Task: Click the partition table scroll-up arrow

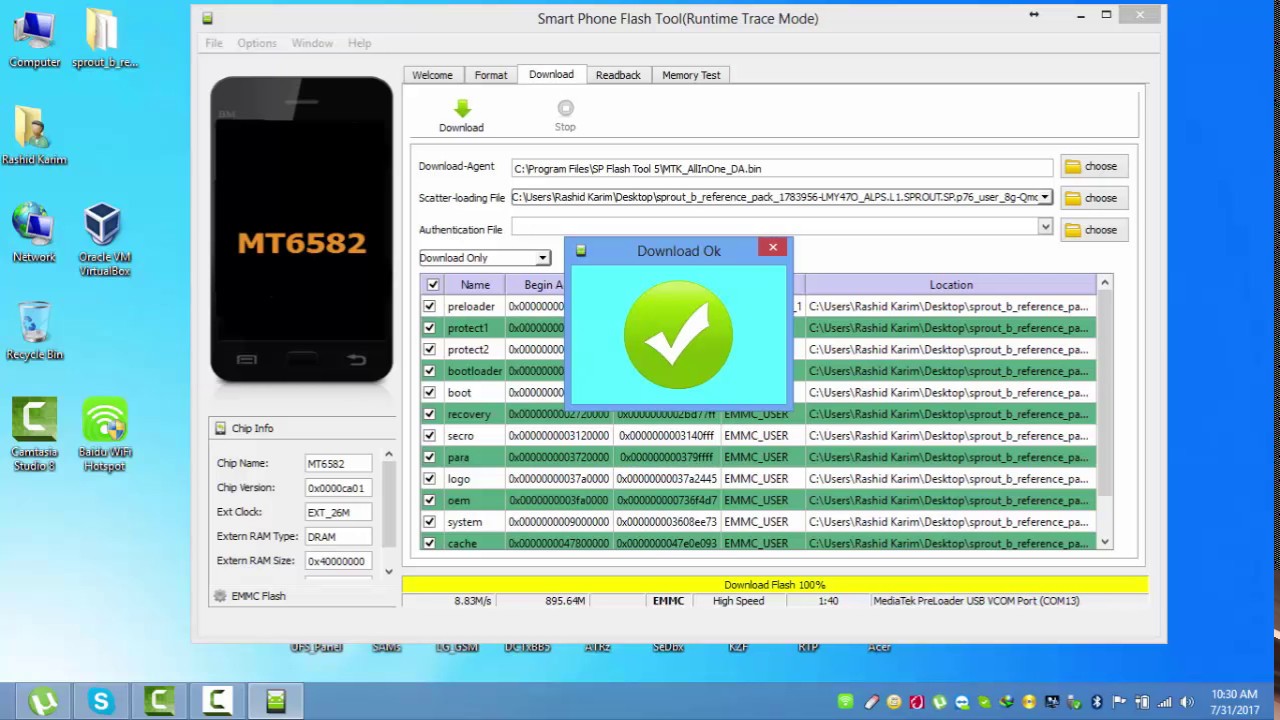Action: click(1105, 284)
